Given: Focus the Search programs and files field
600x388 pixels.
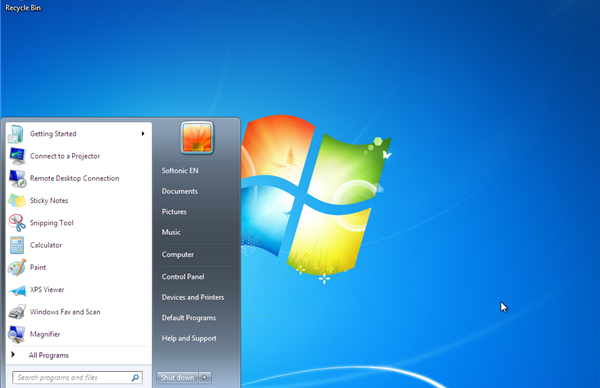Looking at the screenshot, I should tap(78, 378).
